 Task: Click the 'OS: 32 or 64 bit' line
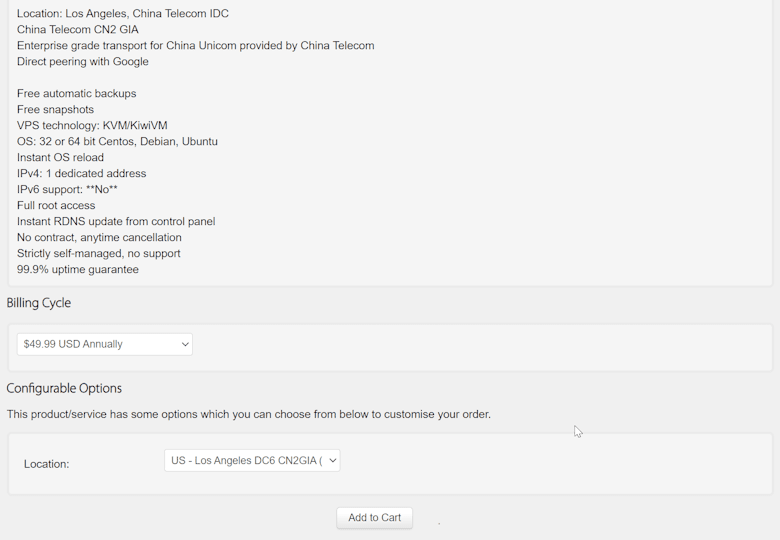117,142
